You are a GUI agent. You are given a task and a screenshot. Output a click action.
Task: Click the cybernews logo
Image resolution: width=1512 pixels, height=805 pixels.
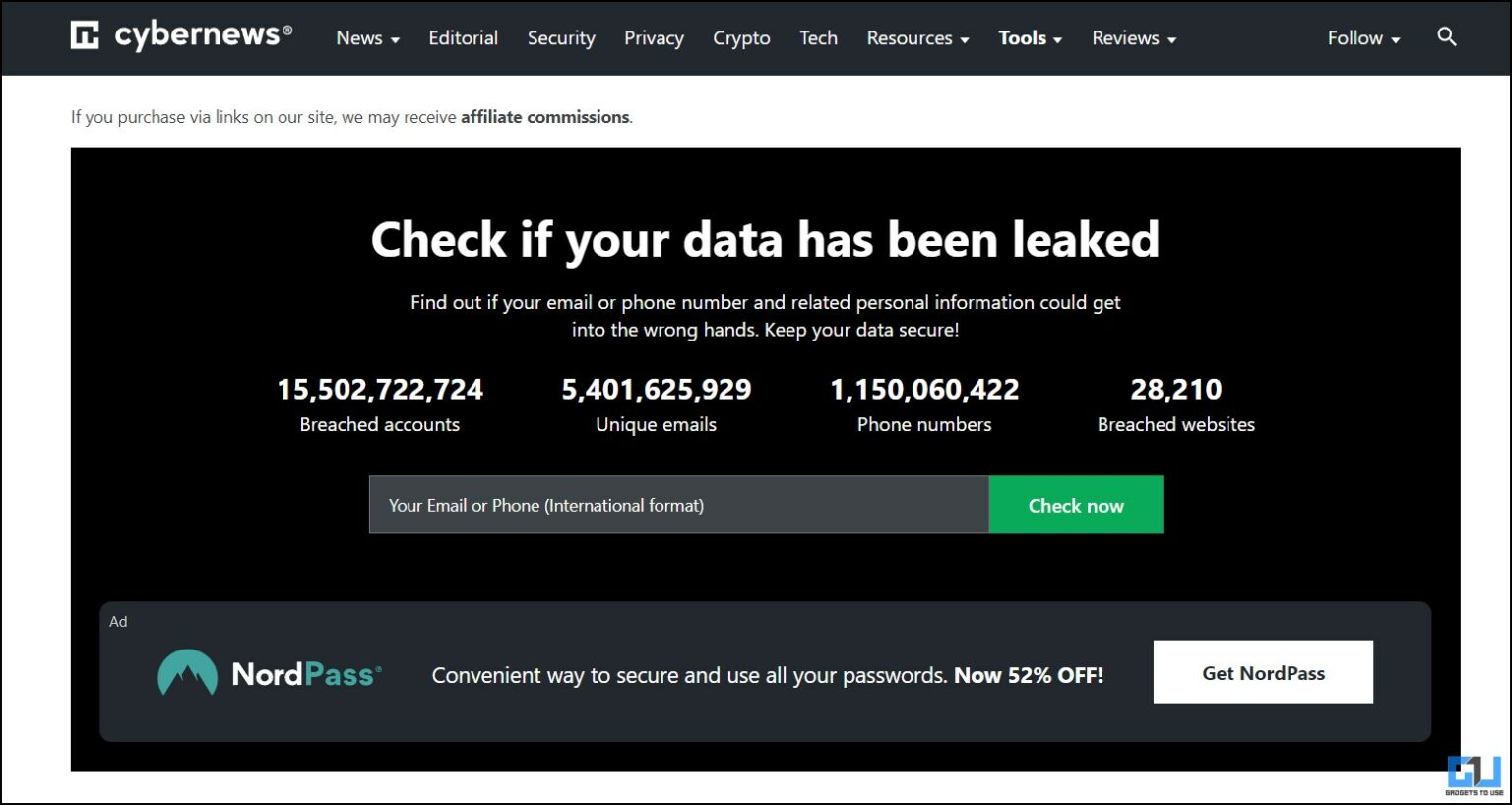click(181, 35)
